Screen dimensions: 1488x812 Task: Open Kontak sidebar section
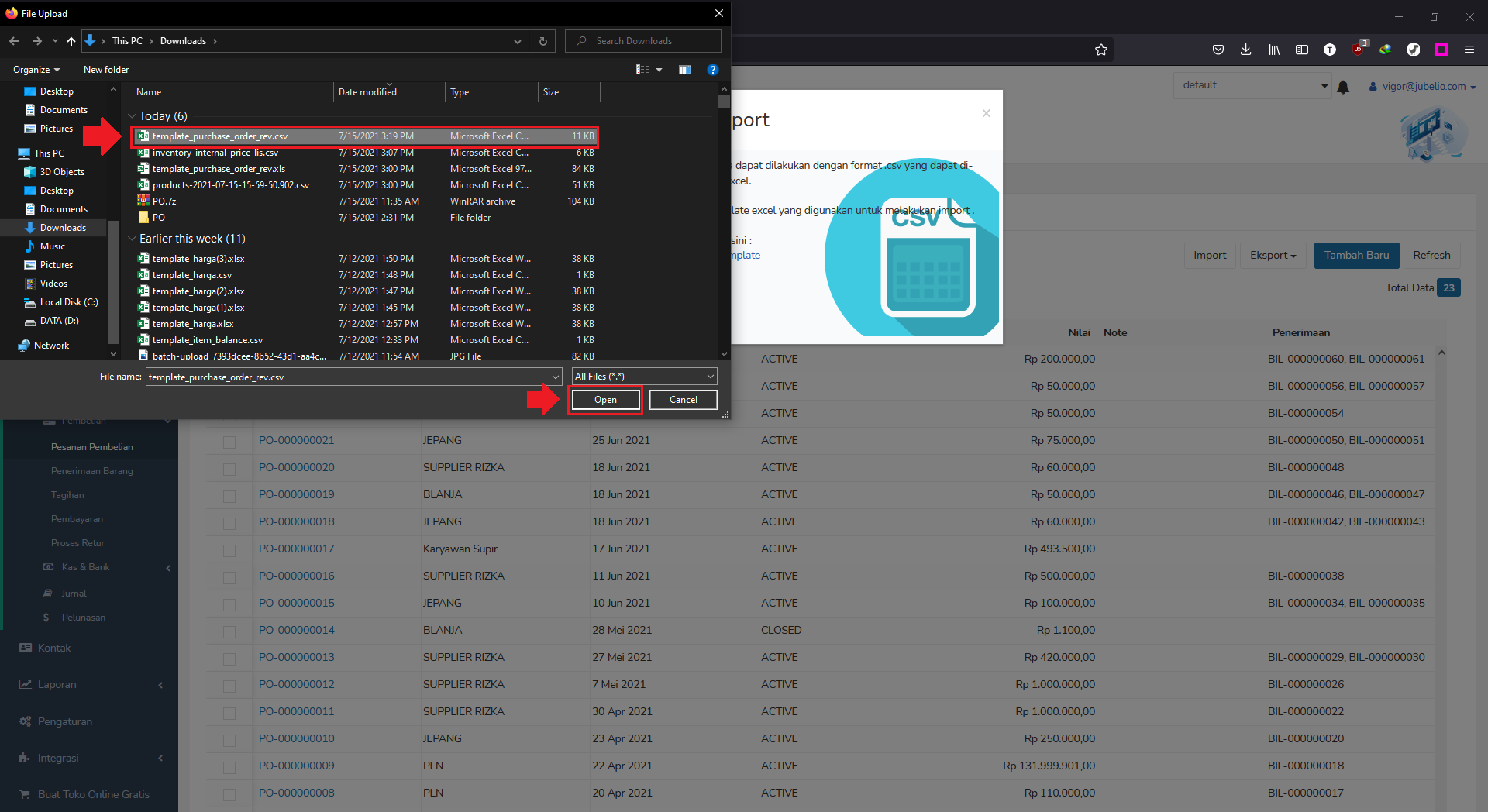pos(53,648)
